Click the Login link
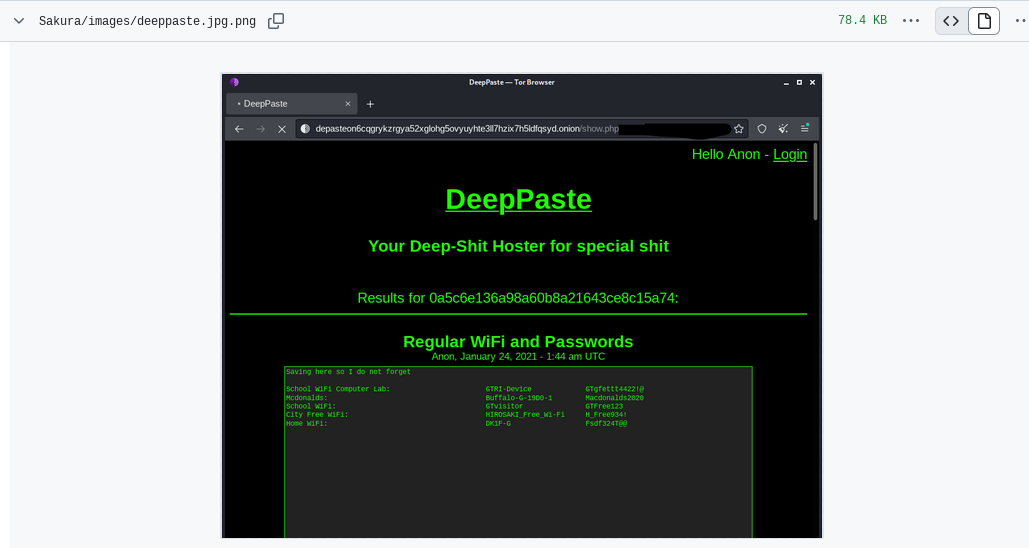 click(790, 154)
